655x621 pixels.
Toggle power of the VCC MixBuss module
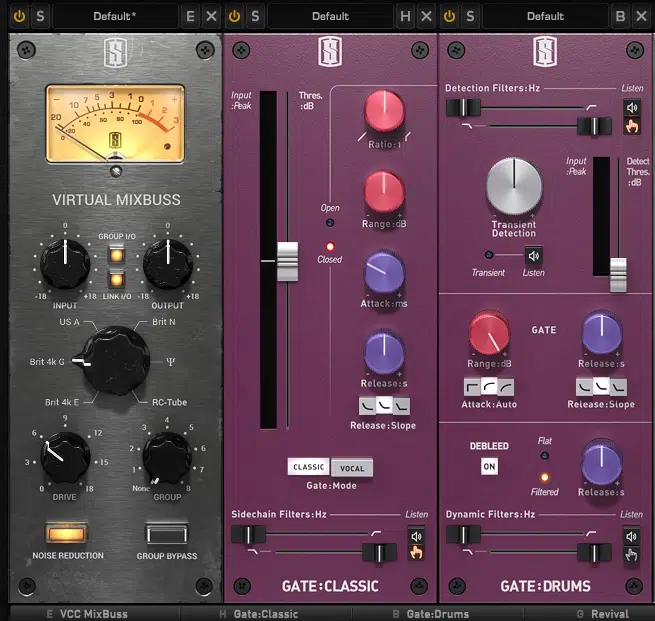(x=19, y=16)
